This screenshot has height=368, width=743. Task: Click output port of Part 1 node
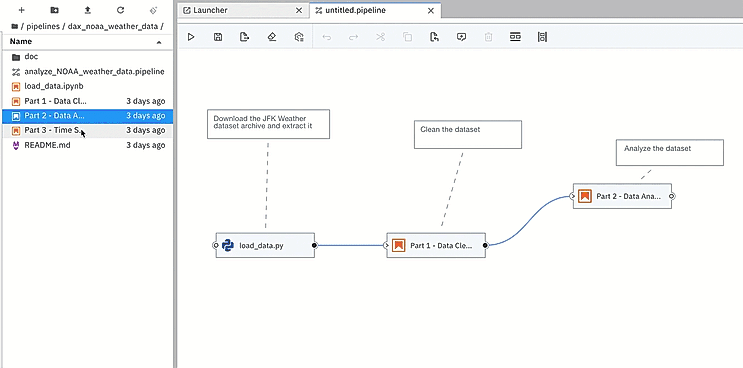(x=485, y=245)
